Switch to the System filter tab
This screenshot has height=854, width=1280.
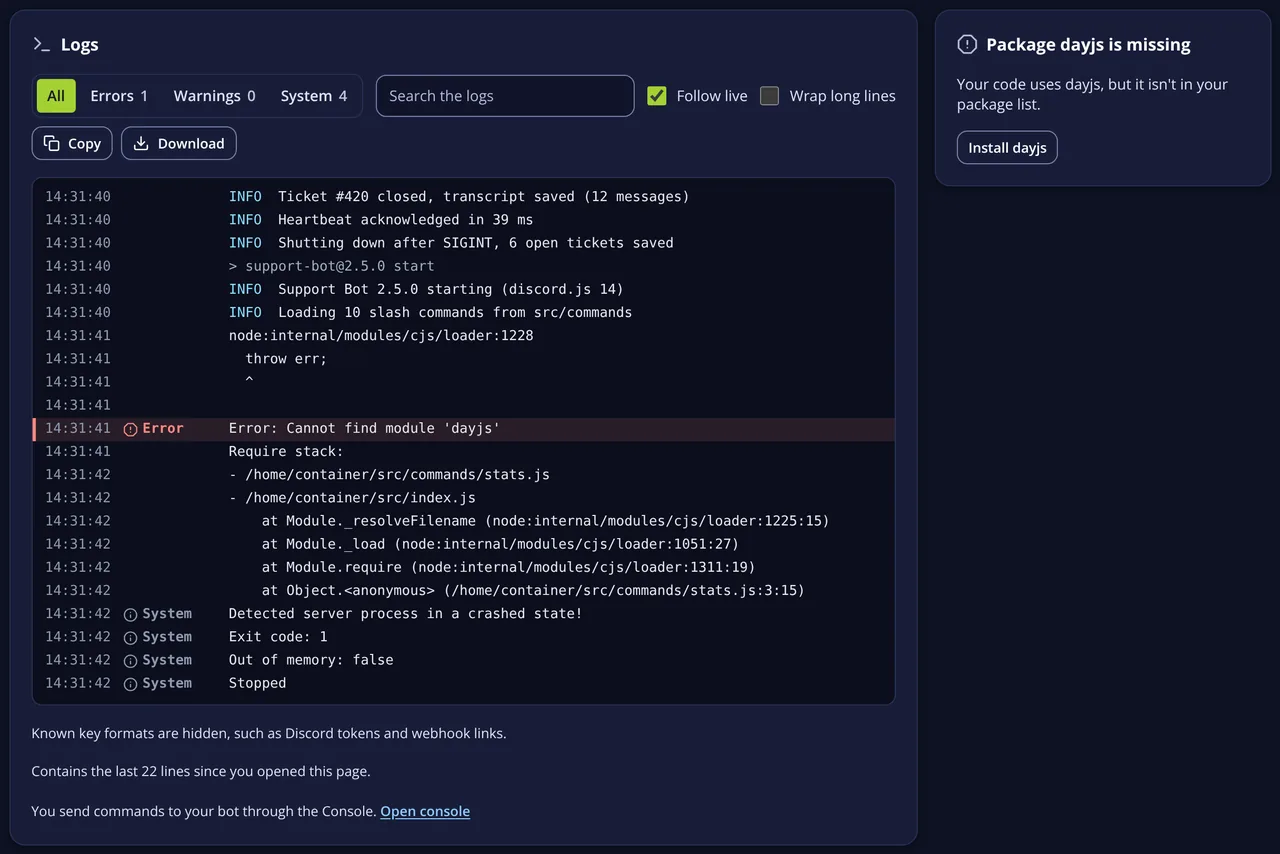point(314,96)
